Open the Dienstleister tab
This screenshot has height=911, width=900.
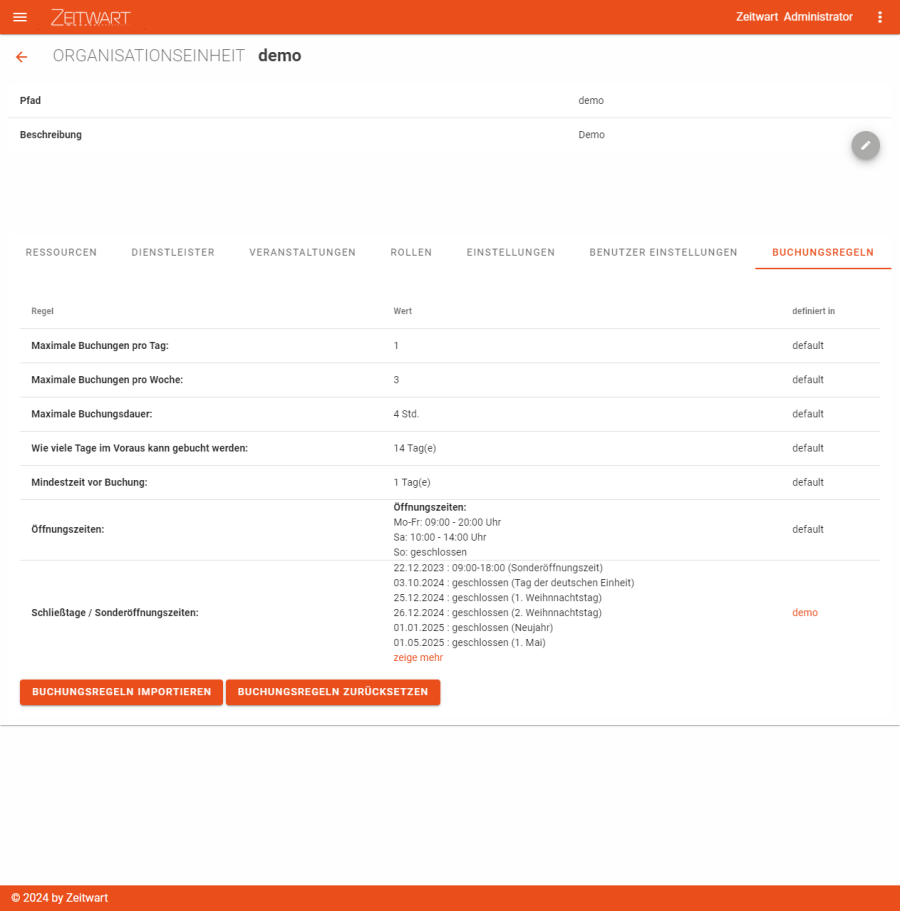pyautogui.click(x=173, y=252)
